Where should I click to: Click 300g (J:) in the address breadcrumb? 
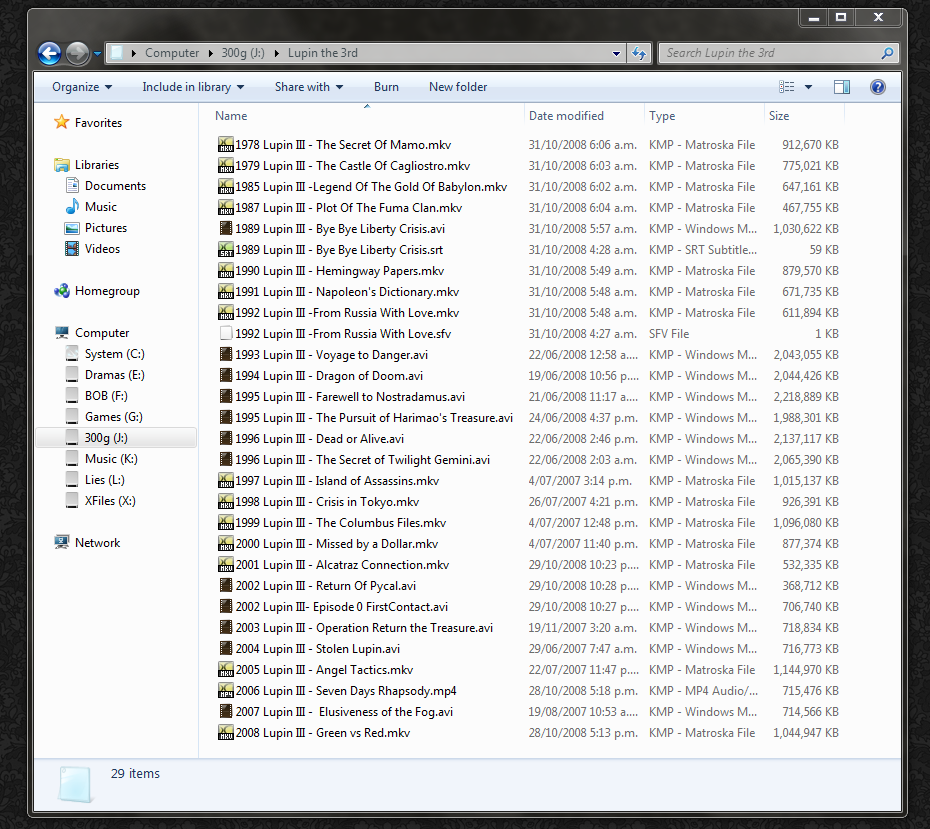pyautogui.click(x=243, y=53)
